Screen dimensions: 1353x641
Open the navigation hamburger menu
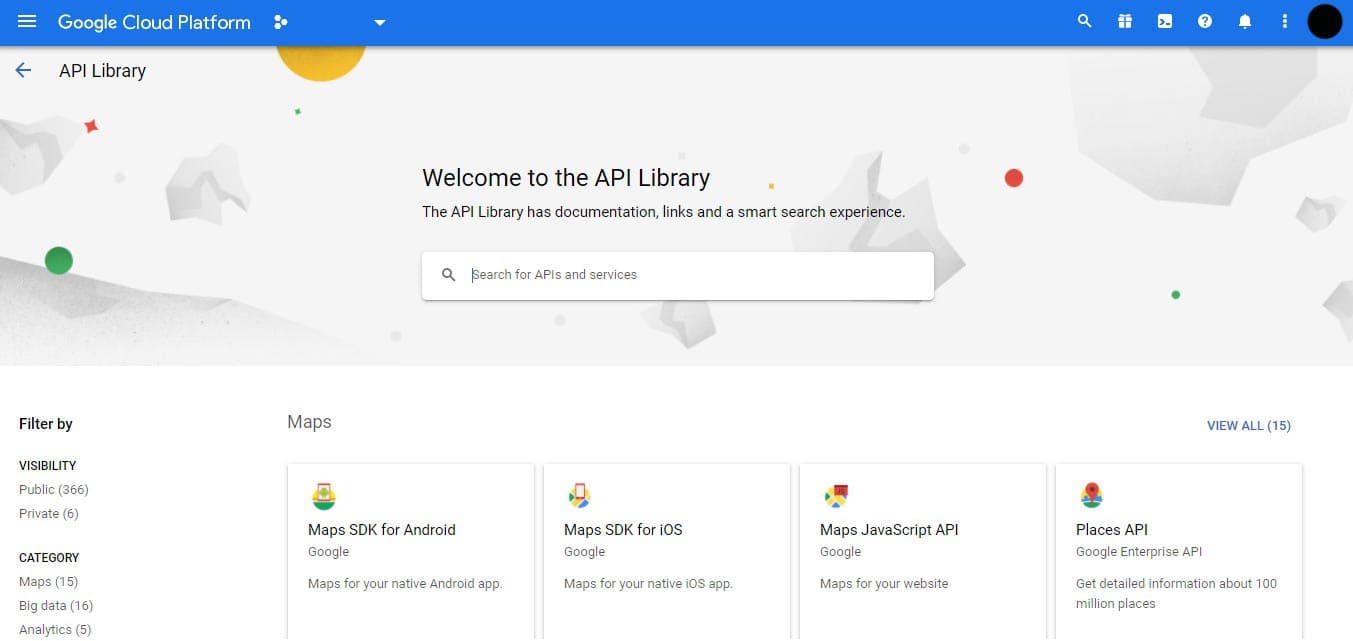tap(26, 21)
